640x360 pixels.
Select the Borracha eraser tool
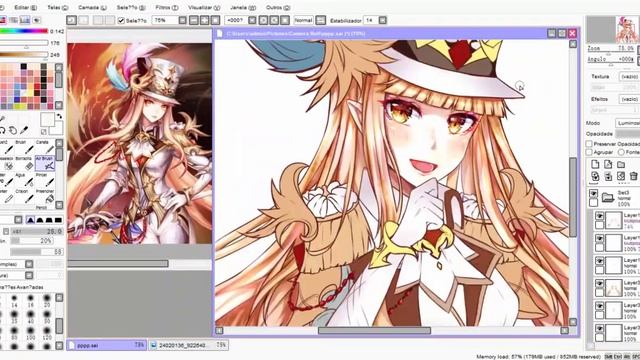click(25, 163)
